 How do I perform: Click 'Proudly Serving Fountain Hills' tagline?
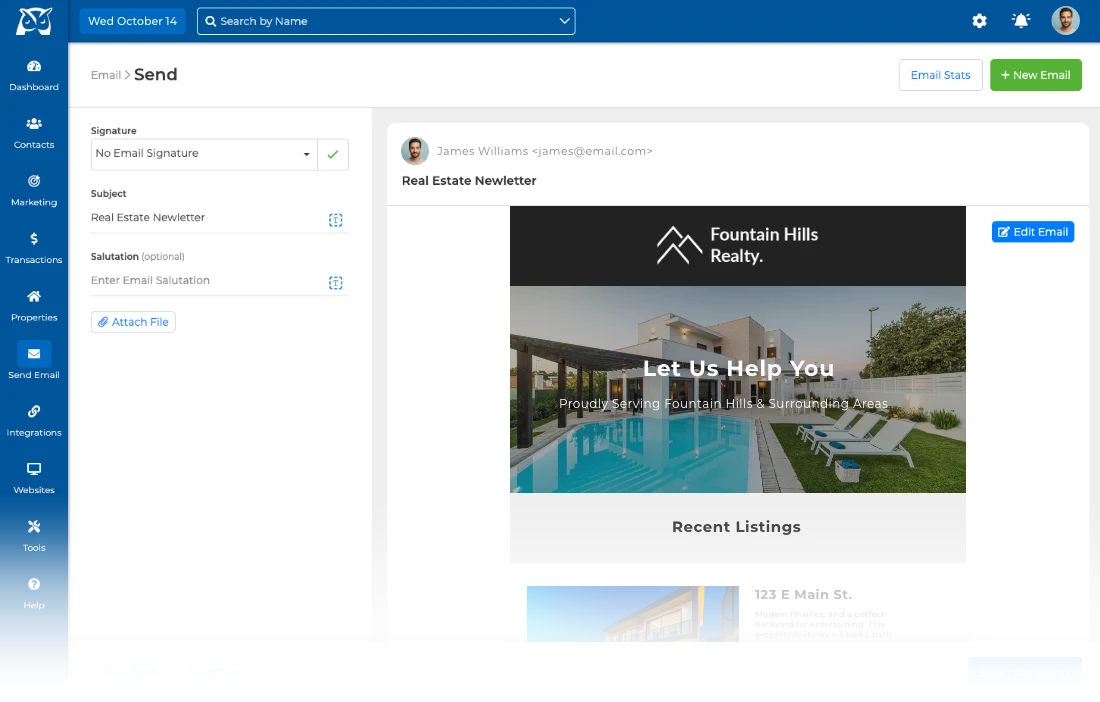pyautogui.click(x=723, y=403)
